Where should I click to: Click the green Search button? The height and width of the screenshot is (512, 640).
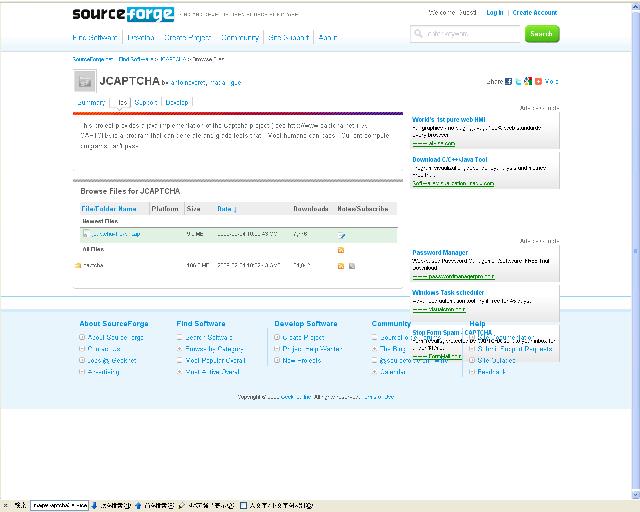tap(542, 34)
